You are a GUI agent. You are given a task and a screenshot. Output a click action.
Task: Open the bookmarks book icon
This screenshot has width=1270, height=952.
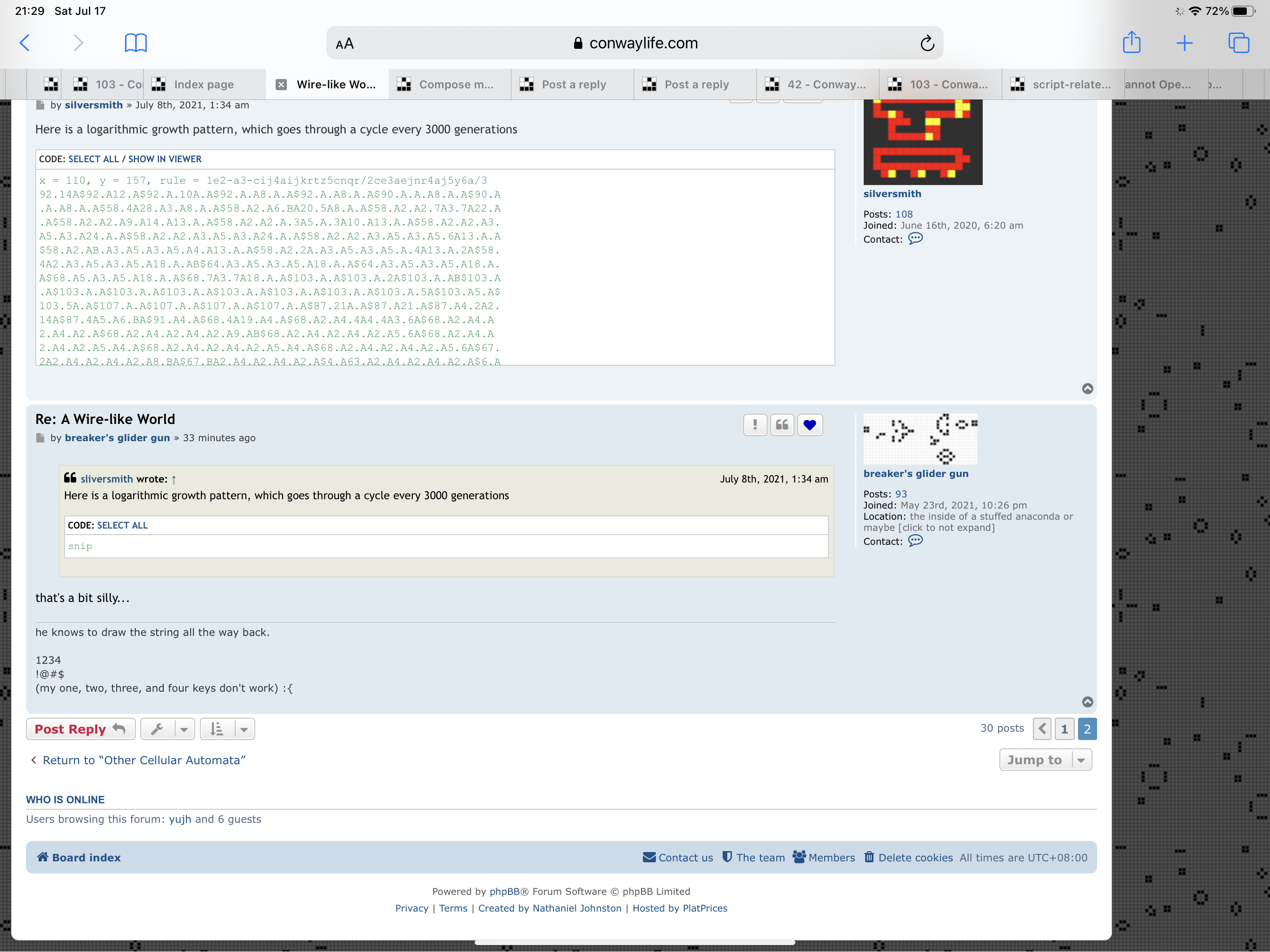[x=136, y=43]
